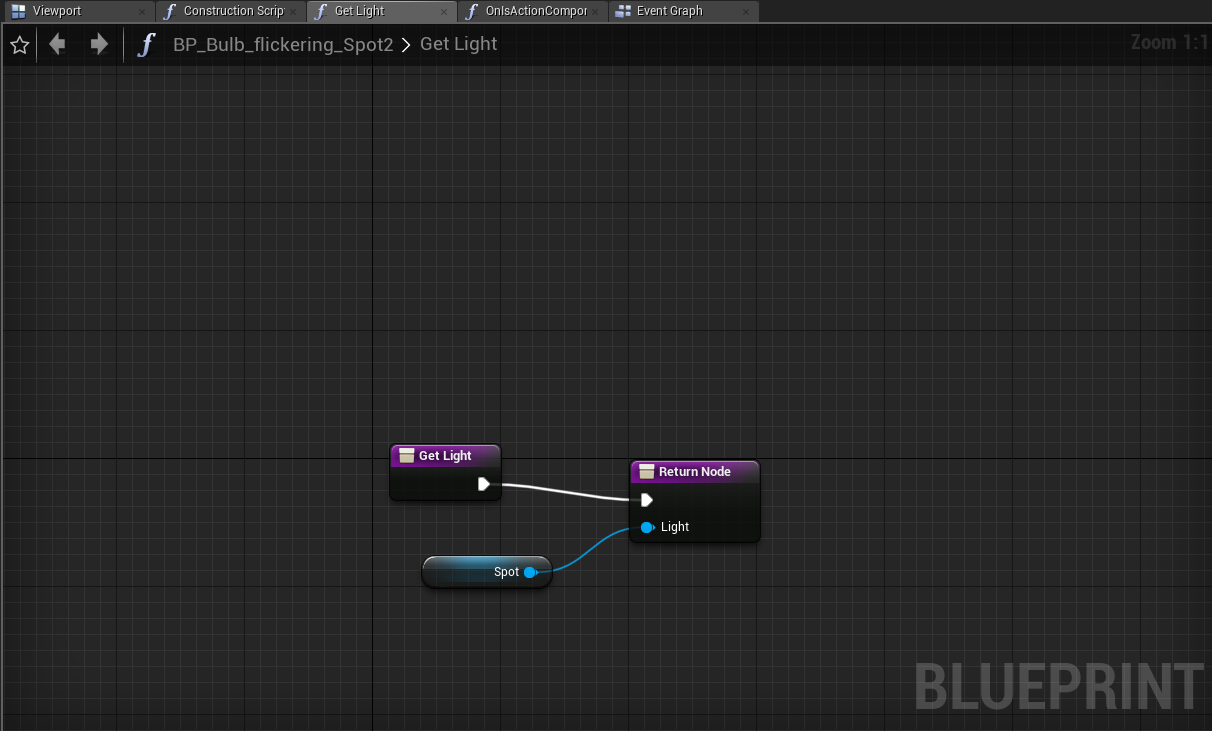Click the Spot variable output pin

(530, 572)
